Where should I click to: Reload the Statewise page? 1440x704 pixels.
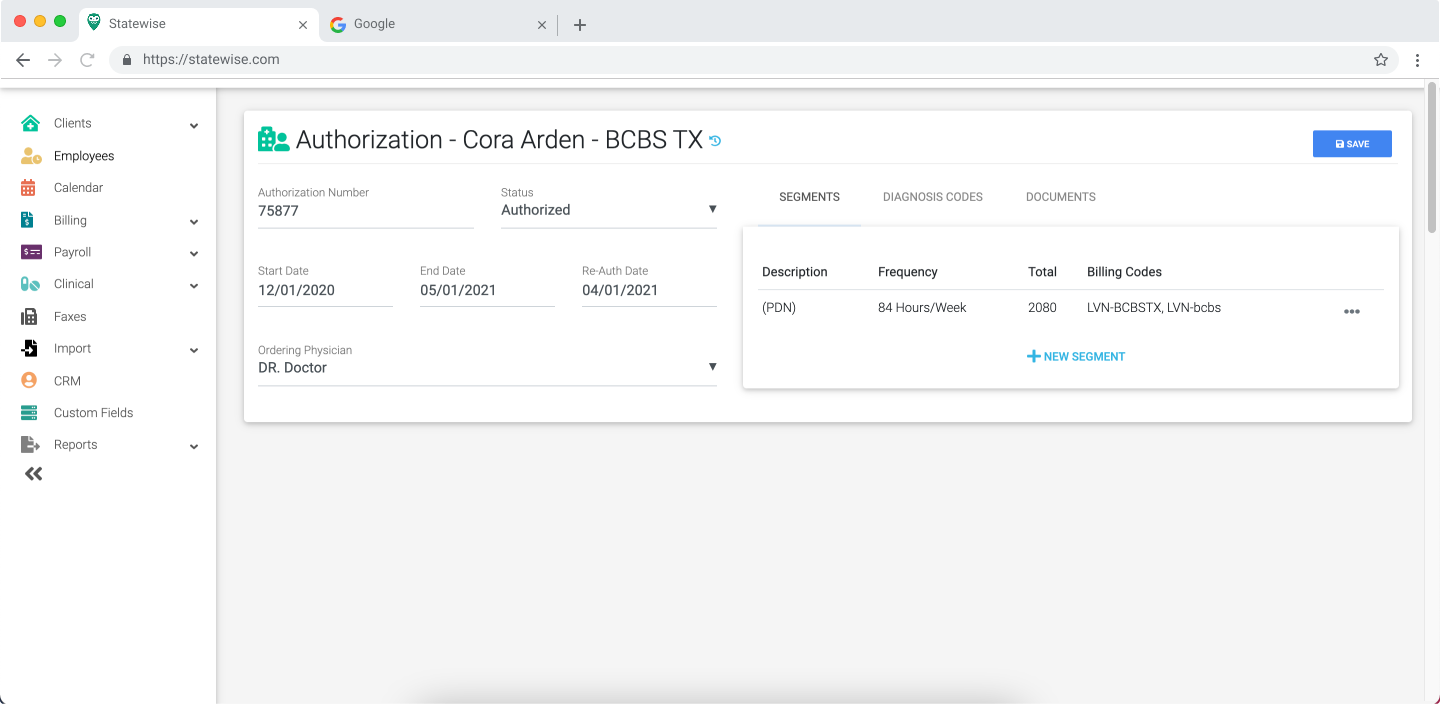tap(87, 60)
